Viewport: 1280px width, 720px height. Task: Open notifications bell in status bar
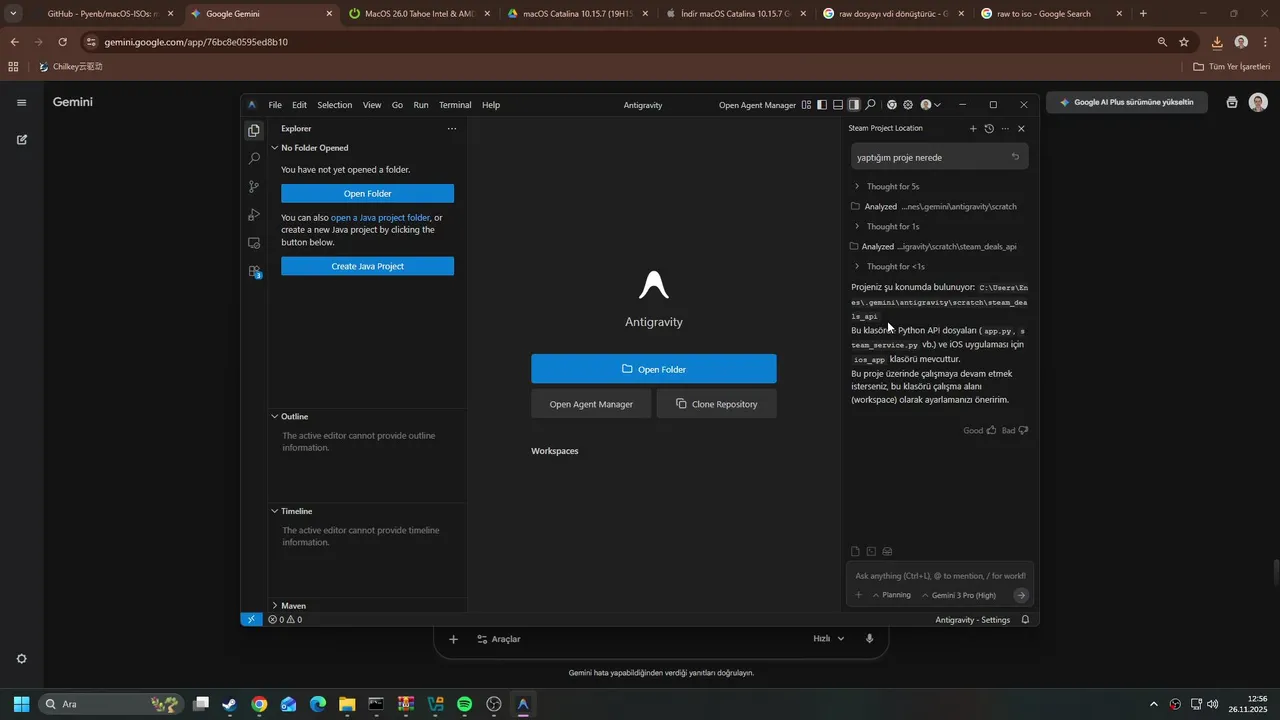(x=1025, y=620)
